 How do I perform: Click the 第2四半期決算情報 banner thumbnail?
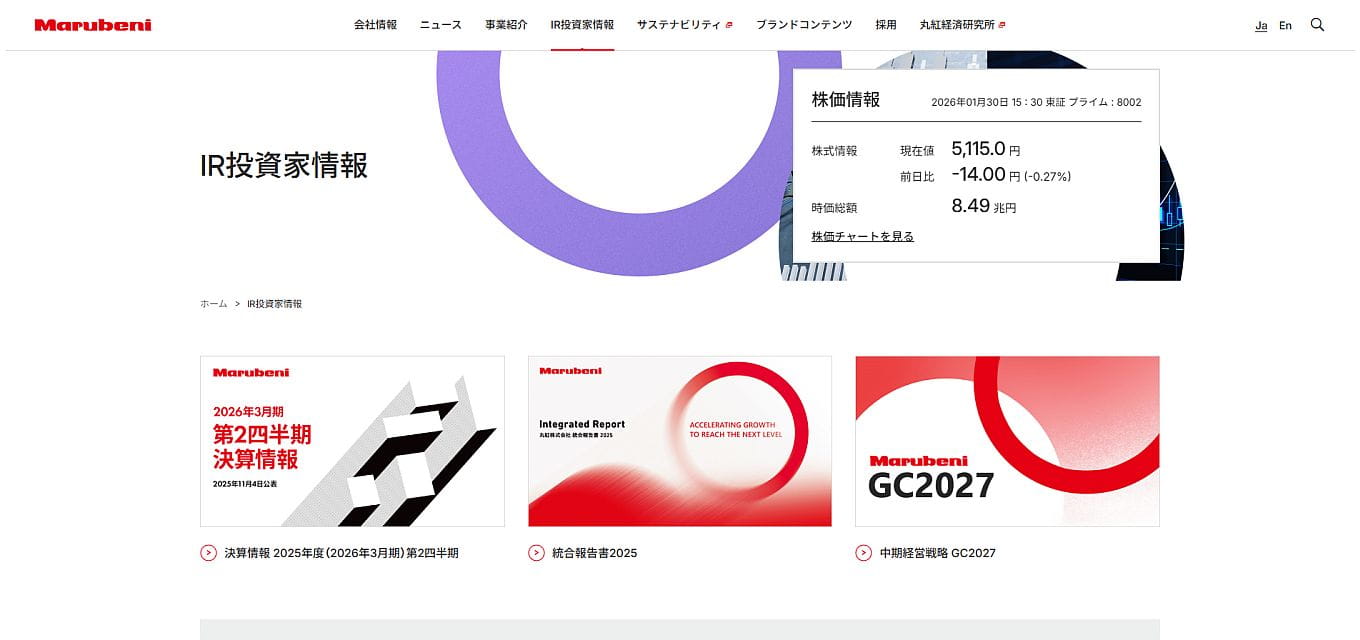tap(352, 440)
